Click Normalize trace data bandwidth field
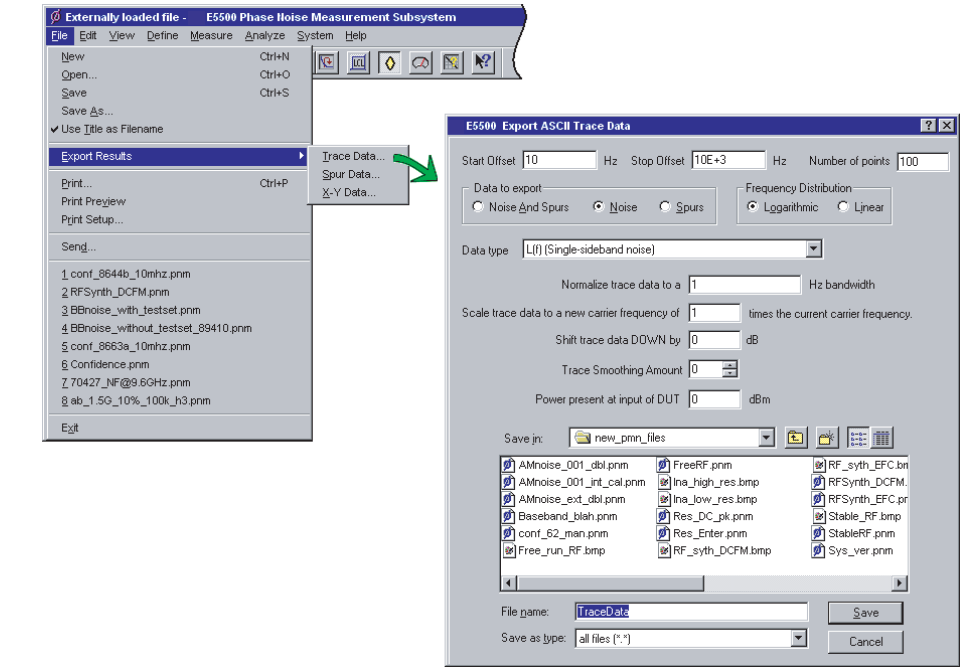 (745, 285)
